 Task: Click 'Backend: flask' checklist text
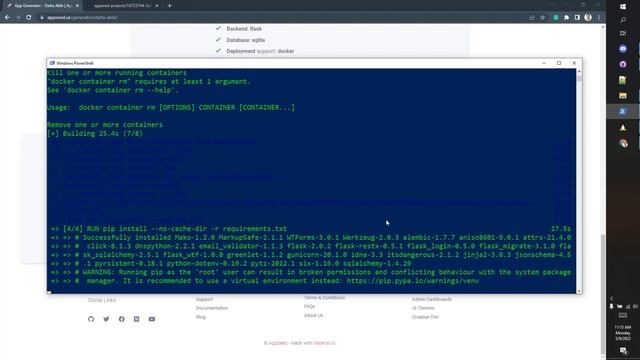(x=244, y=29)
